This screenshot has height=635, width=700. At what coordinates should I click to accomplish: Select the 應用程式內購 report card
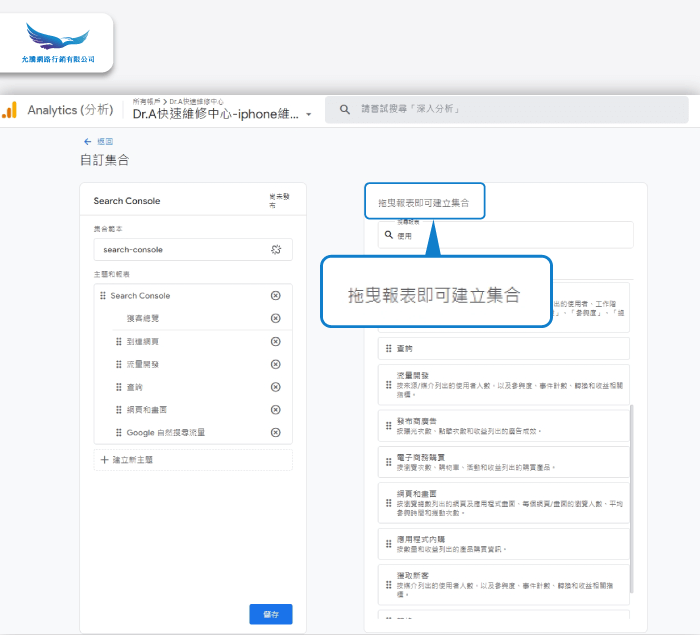[503, 544]
